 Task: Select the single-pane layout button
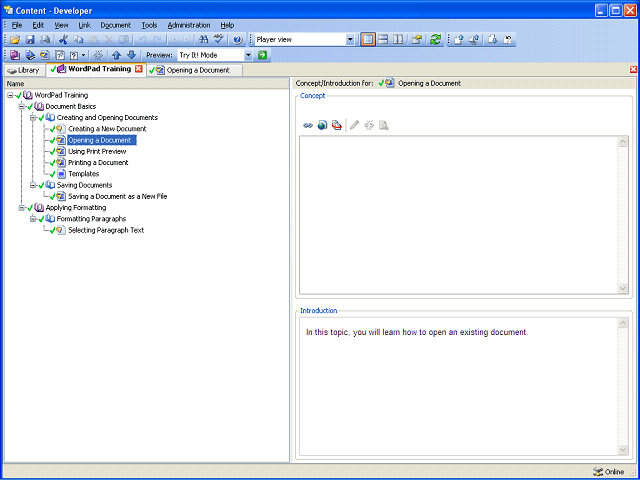point(368,40)
